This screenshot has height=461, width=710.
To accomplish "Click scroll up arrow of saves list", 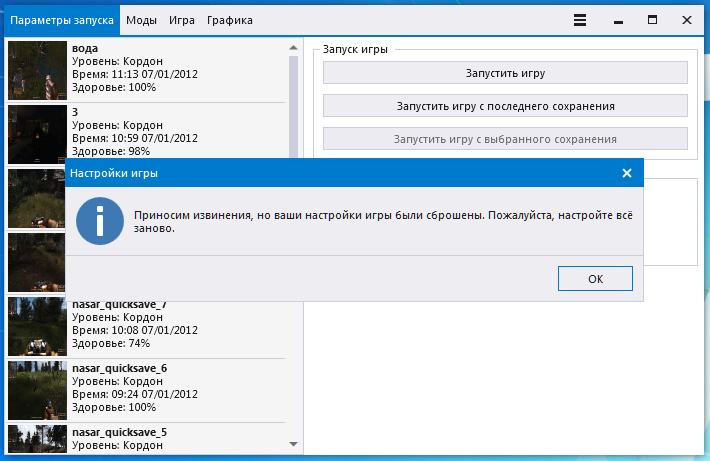I will pyautogui.click(x=294, y=47).
